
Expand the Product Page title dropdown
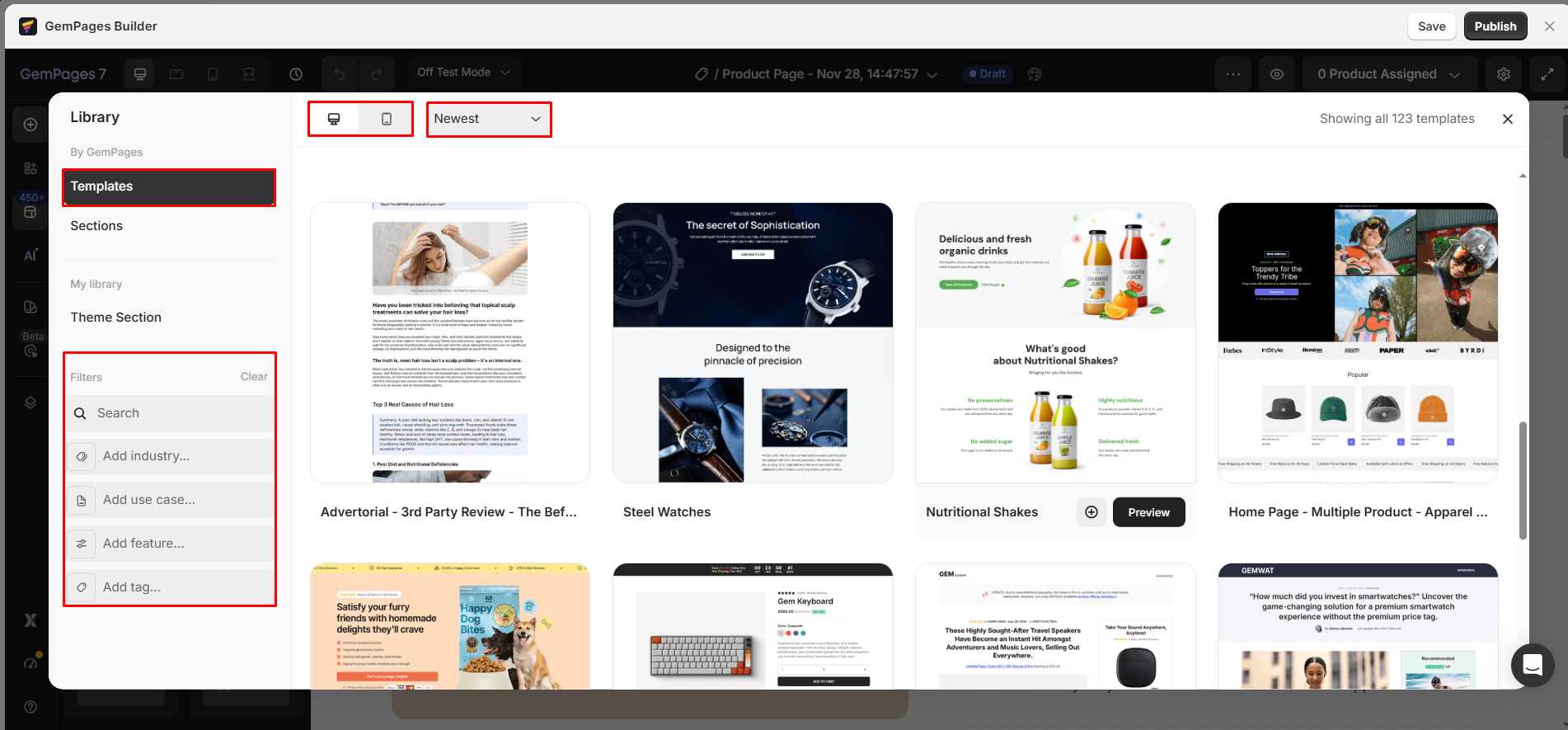[x=932, y=75]
